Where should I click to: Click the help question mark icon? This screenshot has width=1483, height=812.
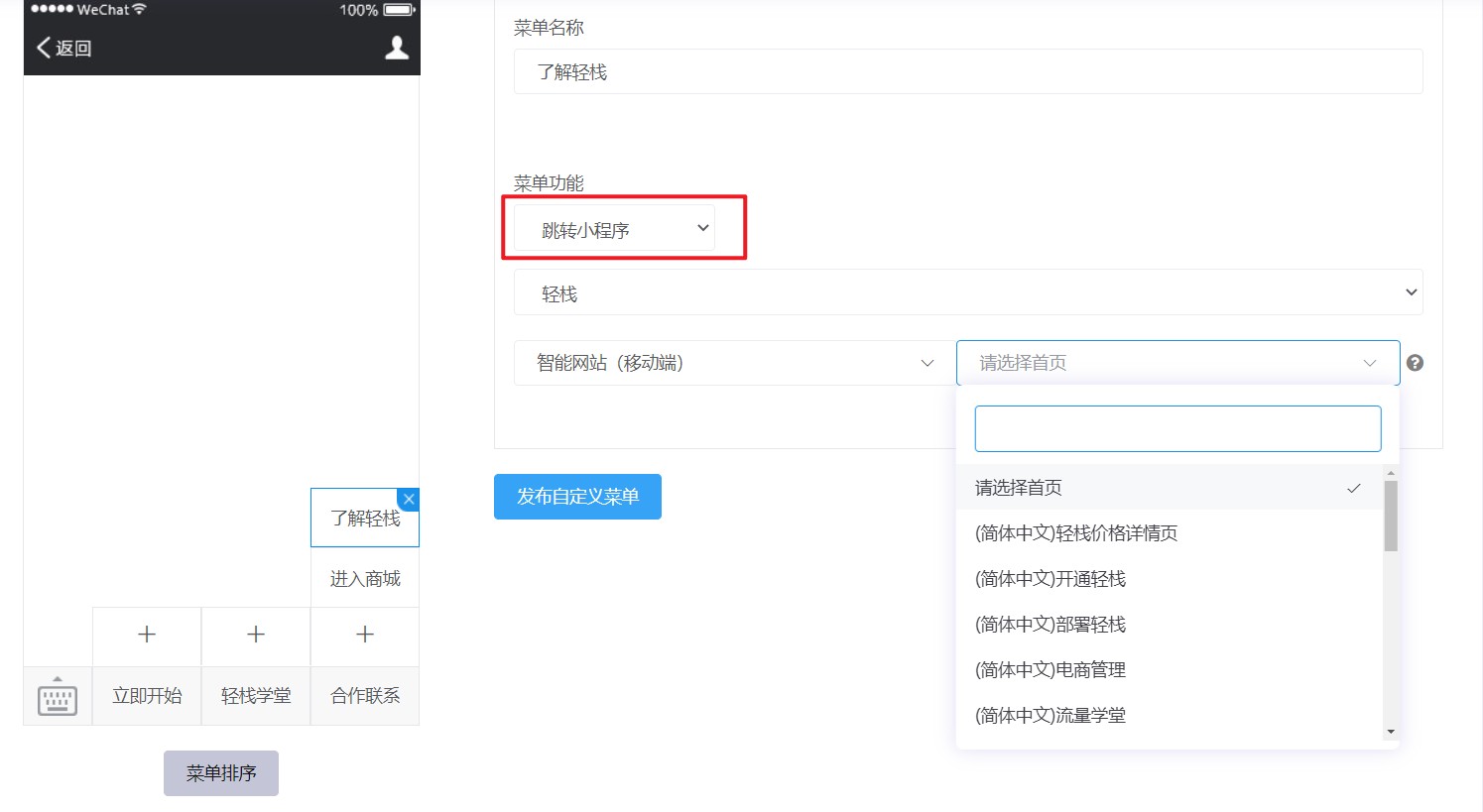(x=1416, y=363)
